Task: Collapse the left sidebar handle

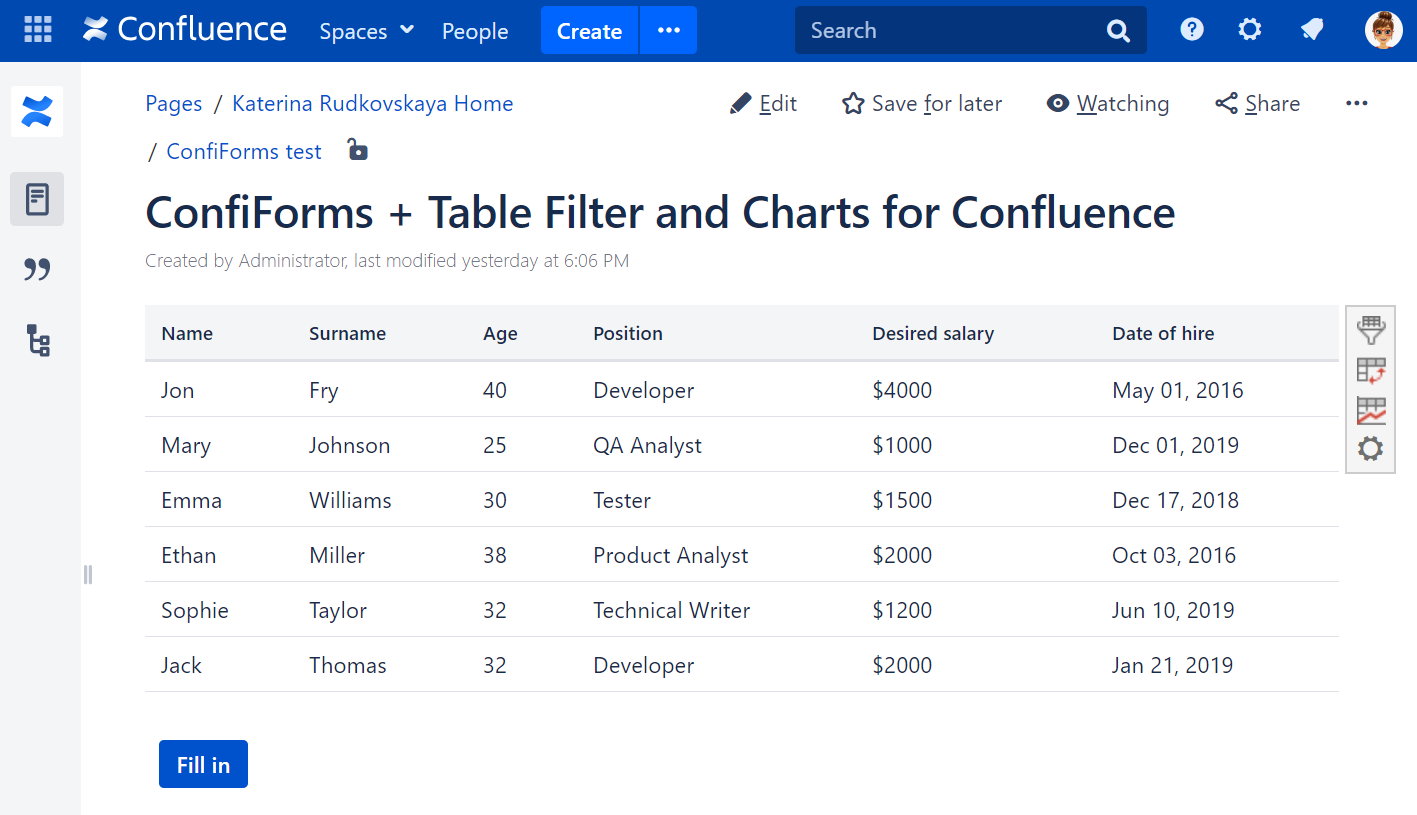Action: click(x=87, y=574)
